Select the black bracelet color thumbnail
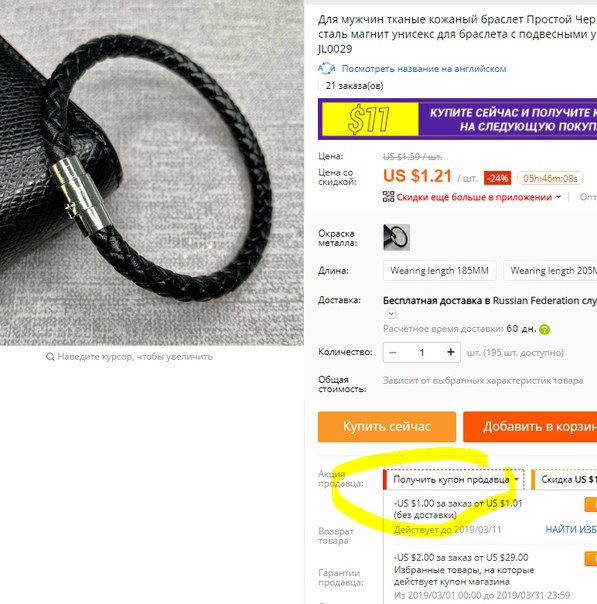Screen dimensions: 597x604 click(396, 237)
